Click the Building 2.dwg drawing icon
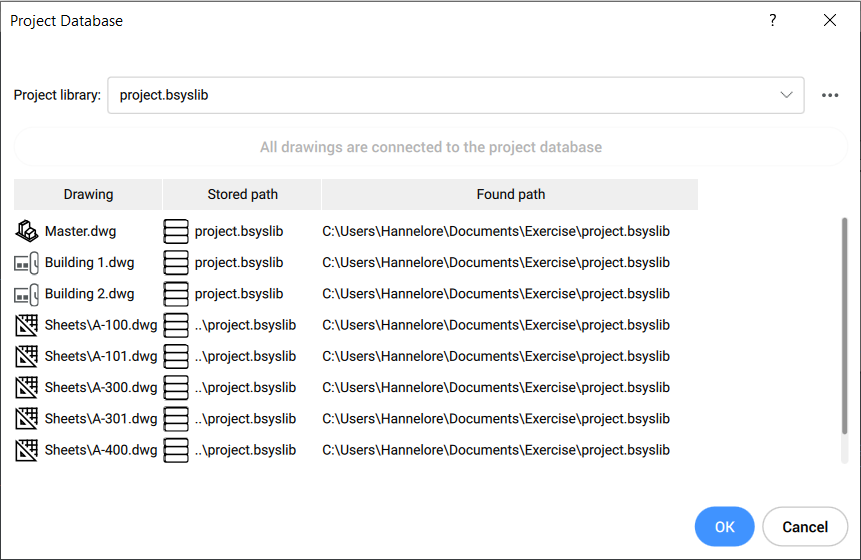This screenshot has height=560, width=861. pos(27,294)
